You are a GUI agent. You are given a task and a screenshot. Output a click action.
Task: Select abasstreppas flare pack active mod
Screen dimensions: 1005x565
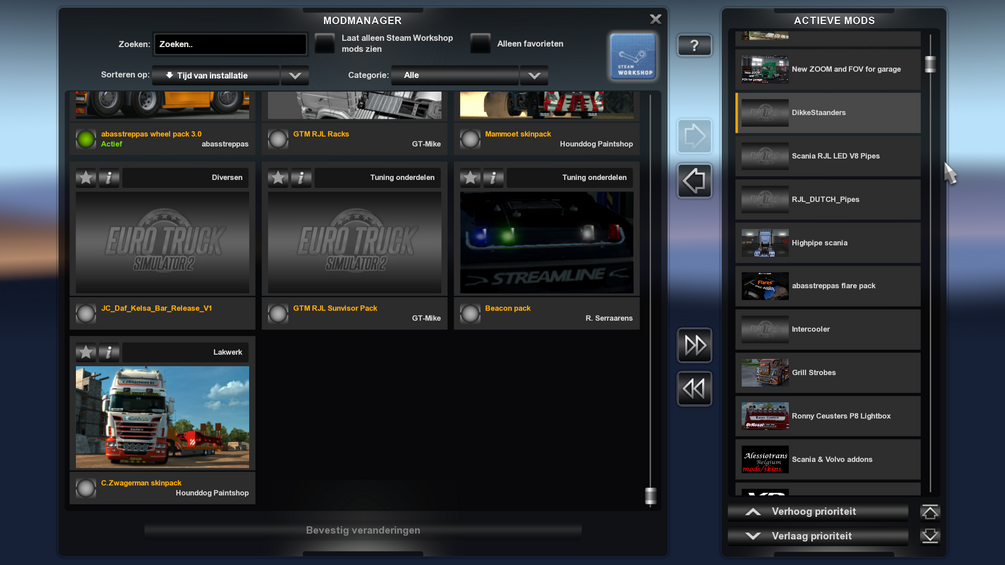828,286
